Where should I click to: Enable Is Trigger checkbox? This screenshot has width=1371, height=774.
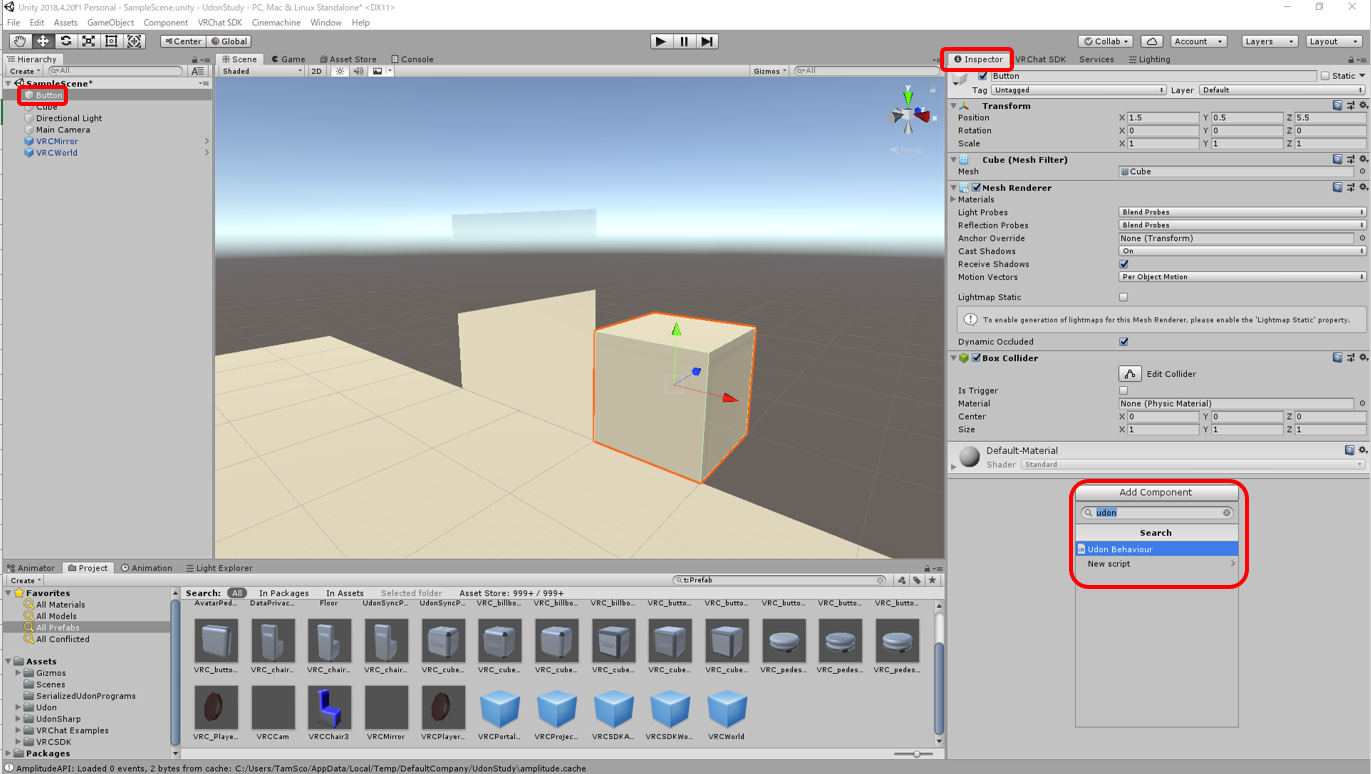pyautogui.click(x=1124, y=391)
